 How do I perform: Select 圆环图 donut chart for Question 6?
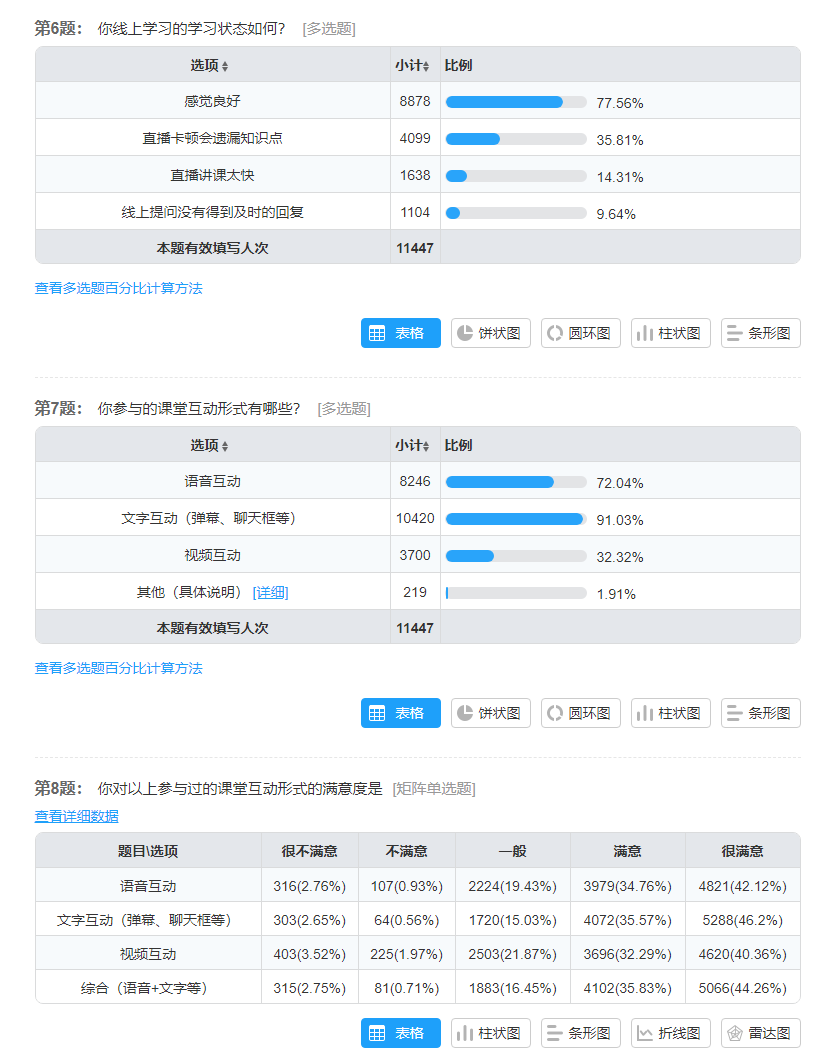(580, 333)
